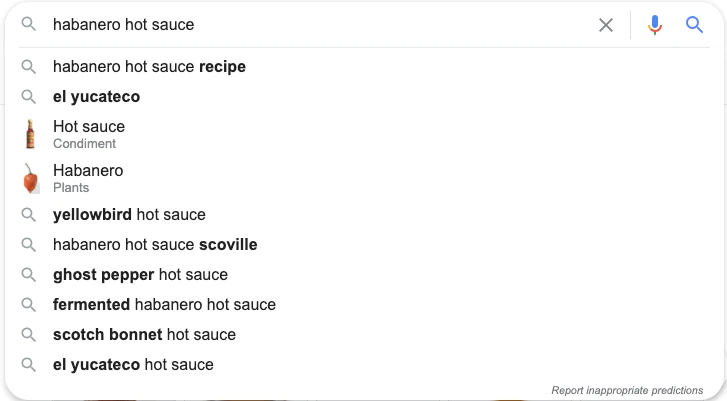
Task: Click the habanero pepper thumbnail
Action: coord(30,178)
